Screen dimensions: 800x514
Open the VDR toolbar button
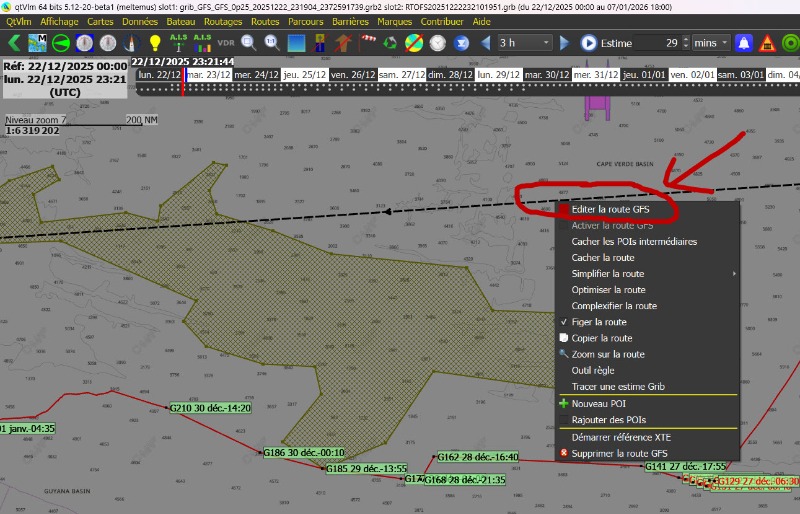pos(226,43)
